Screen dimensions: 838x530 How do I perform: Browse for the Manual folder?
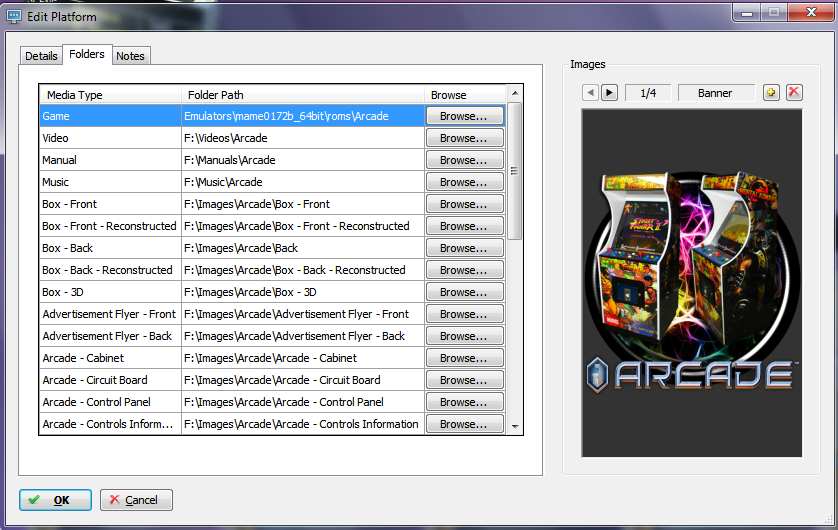(464, 160)
